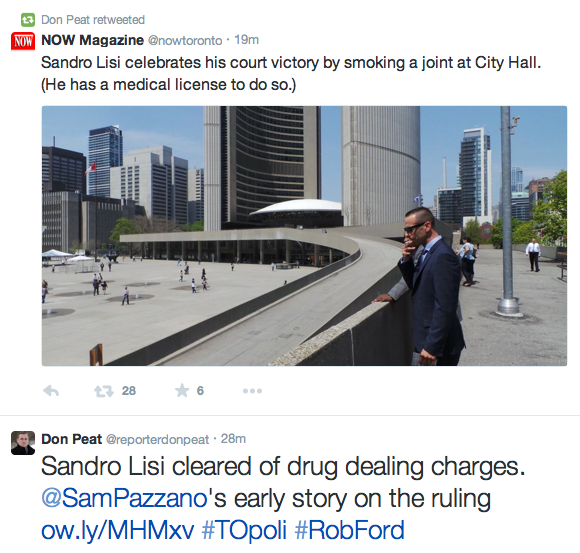580x553 pixels.
Task: Click the Don Peat author name
Action: pos(71,439)
